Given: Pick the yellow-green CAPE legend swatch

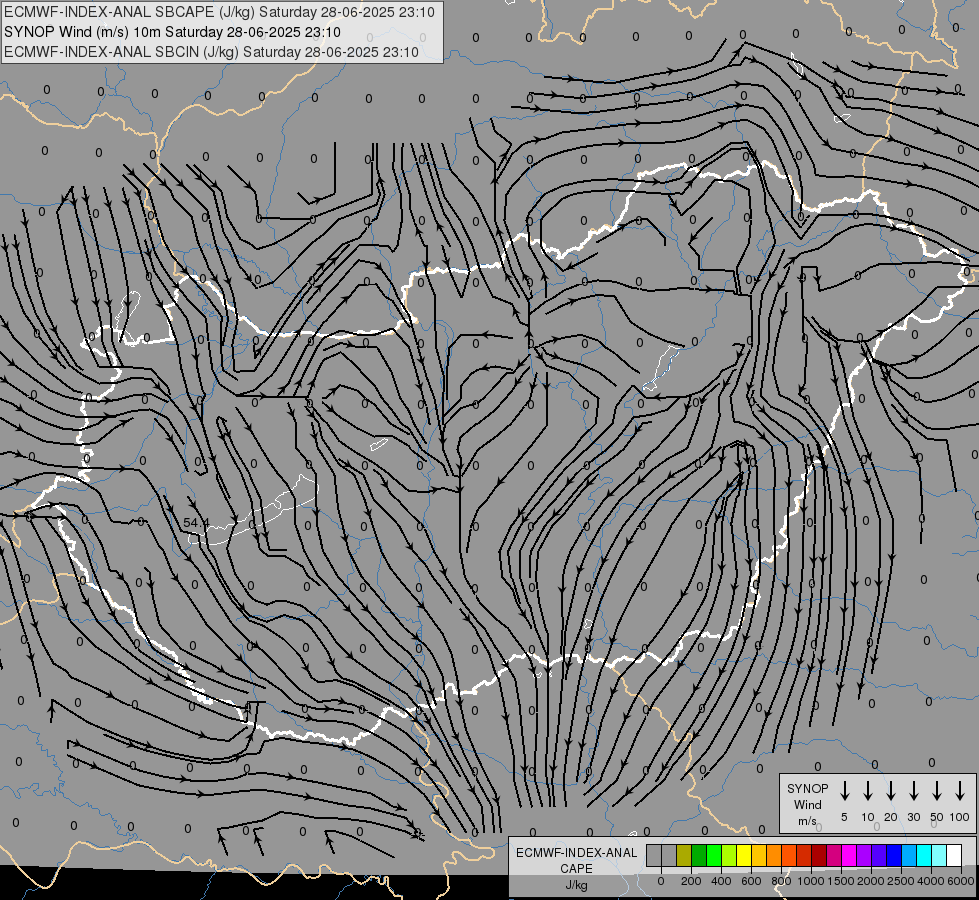Looking at the screenshot, I should [729, 855].
